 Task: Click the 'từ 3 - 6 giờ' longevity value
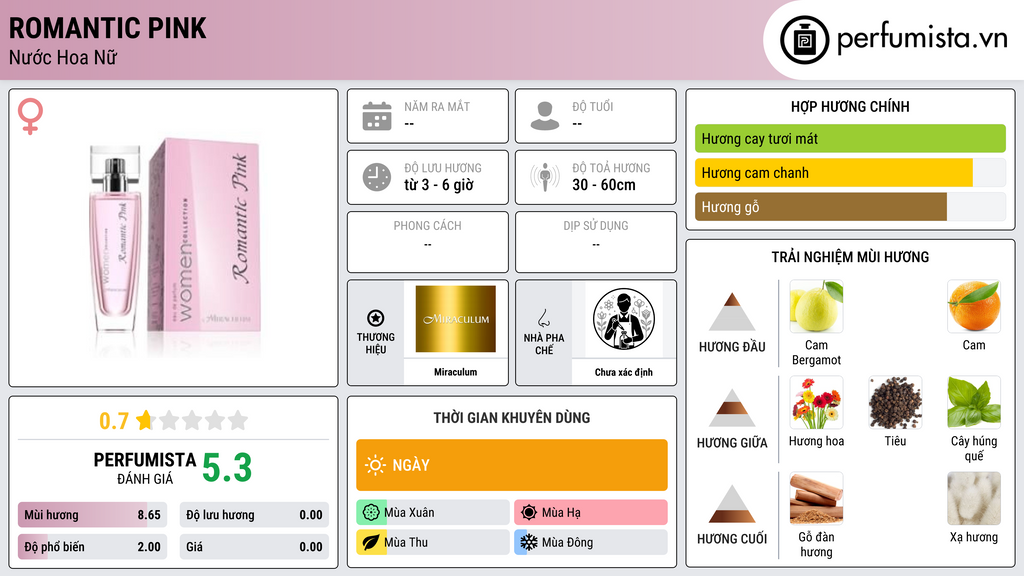click(439, 185)
